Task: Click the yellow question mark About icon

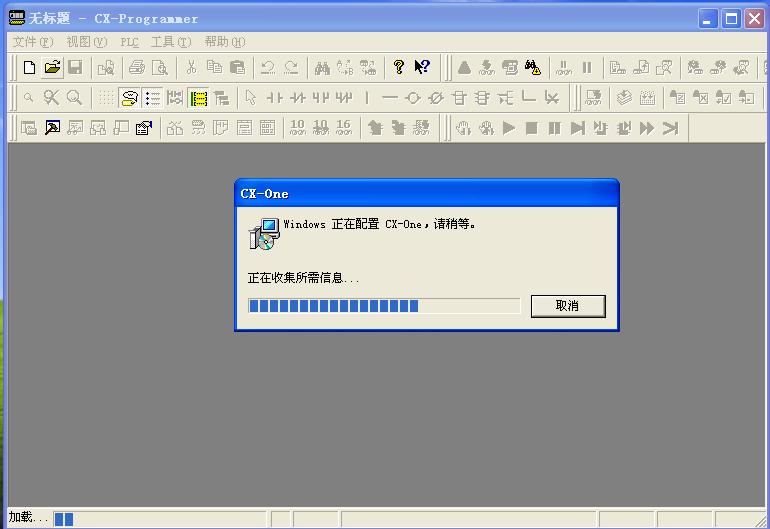Action: coord(399,68)
